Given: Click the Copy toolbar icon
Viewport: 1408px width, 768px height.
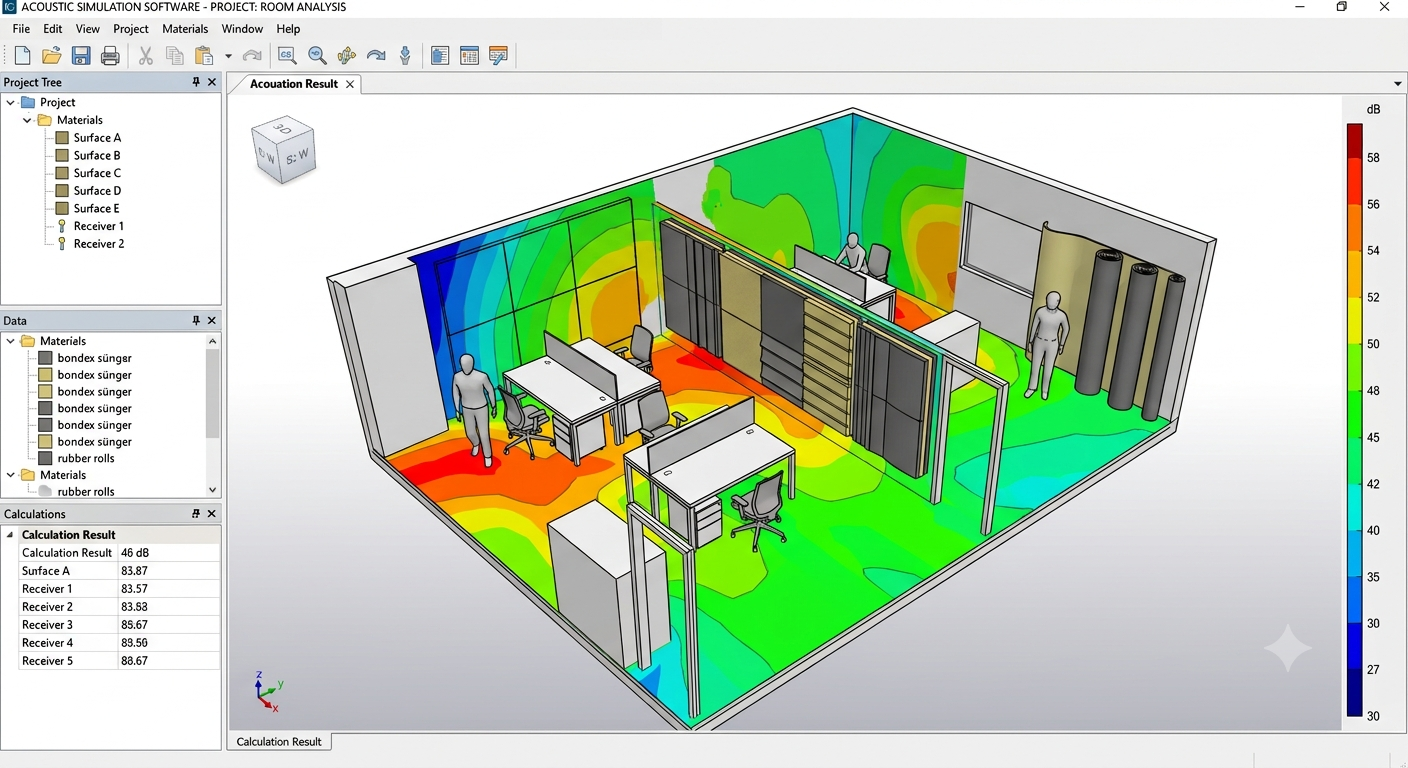Looking at the screenshot, I should click(175, 56).
